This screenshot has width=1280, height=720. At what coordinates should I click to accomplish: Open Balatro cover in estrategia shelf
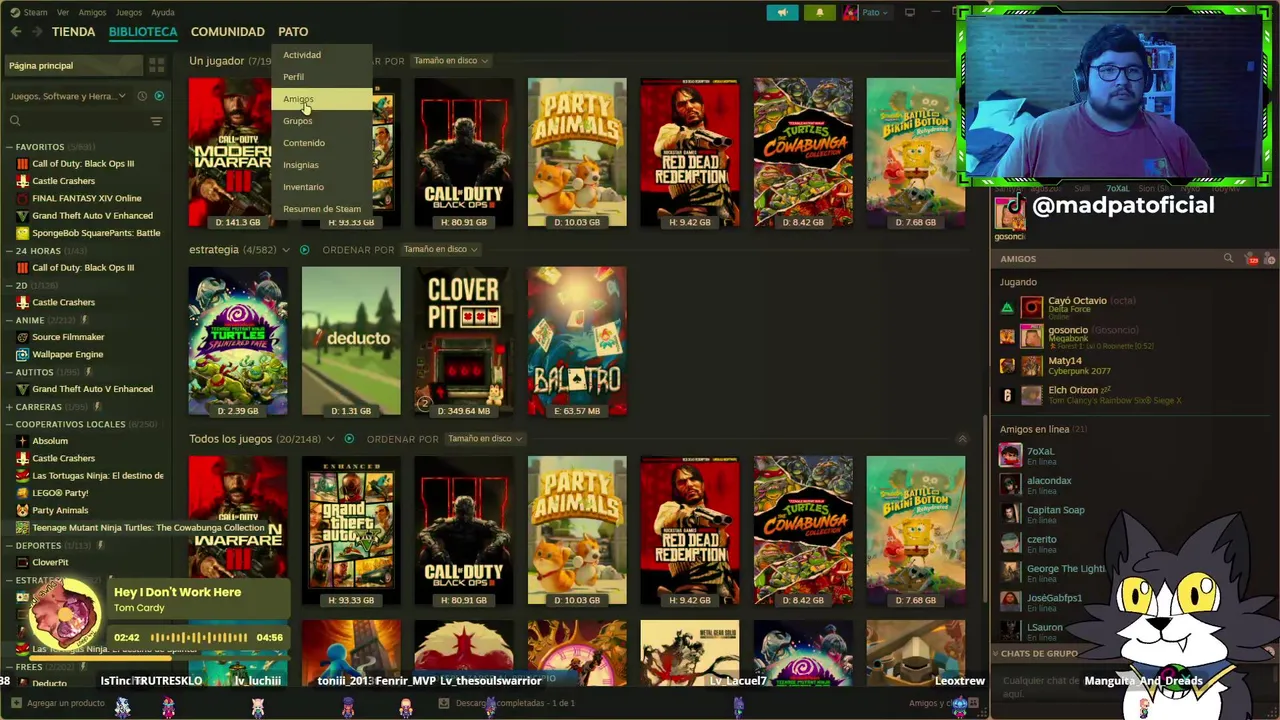(577, 341)
